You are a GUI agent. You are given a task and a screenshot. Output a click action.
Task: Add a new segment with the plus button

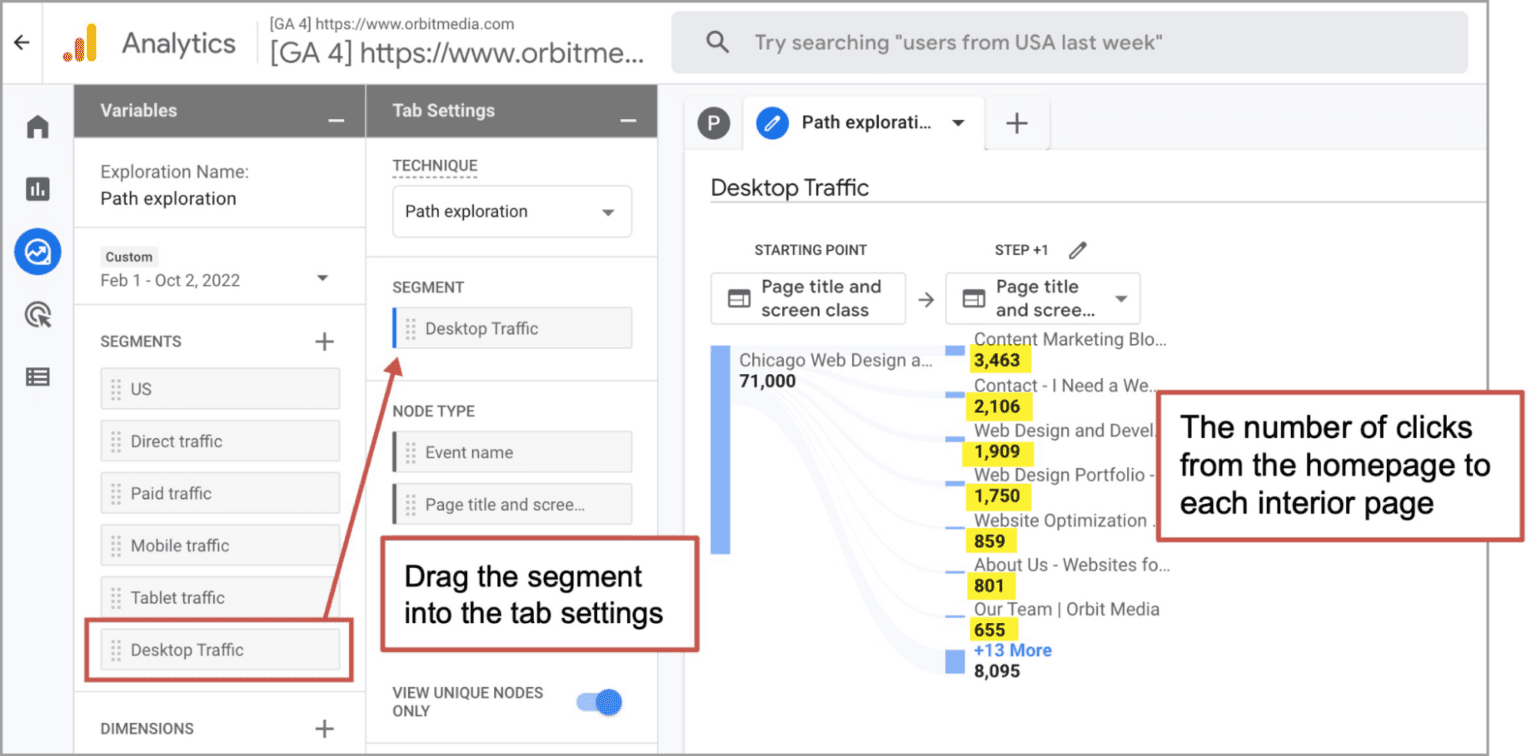(x=324, y=341)
